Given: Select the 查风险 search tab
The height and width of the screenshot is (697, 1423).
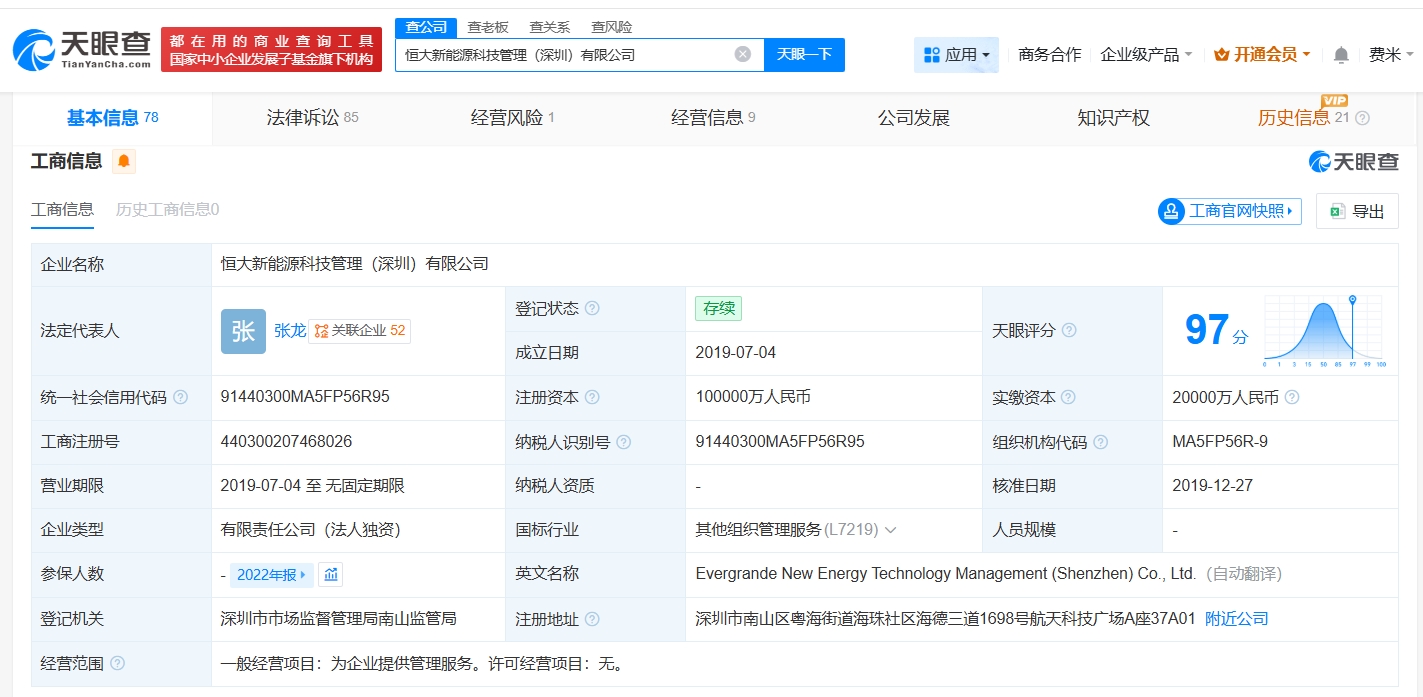Looking at the screenshot, I should pos(612,27).
